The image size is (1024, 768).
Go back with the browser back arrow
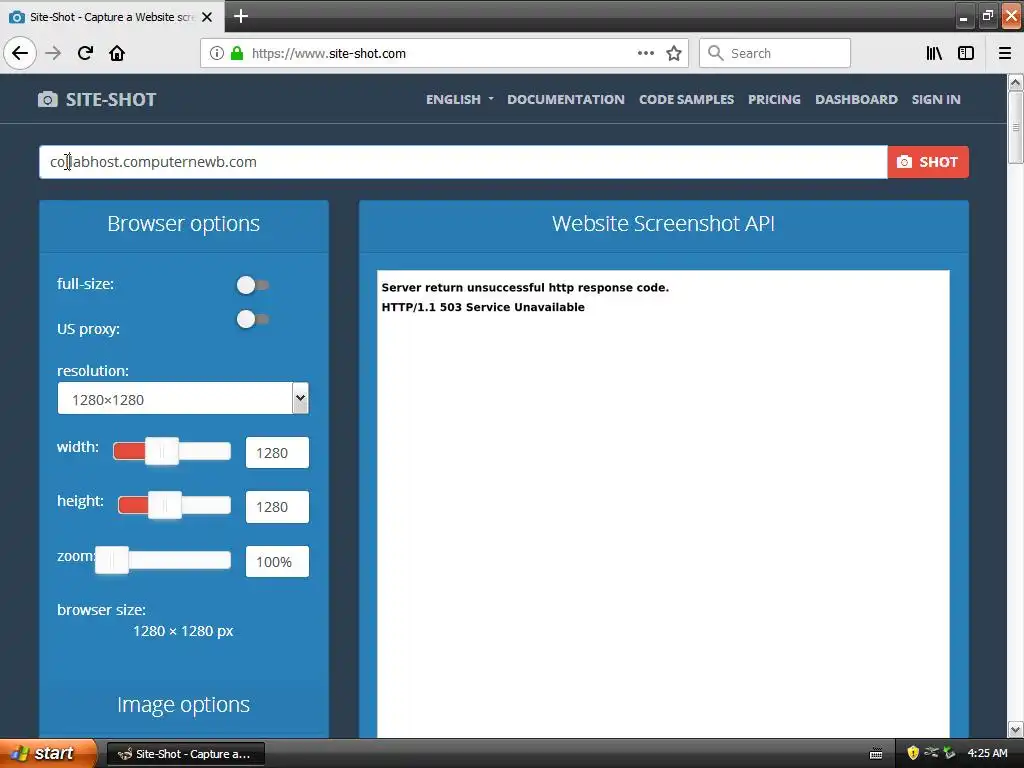(x=20, y=53)
